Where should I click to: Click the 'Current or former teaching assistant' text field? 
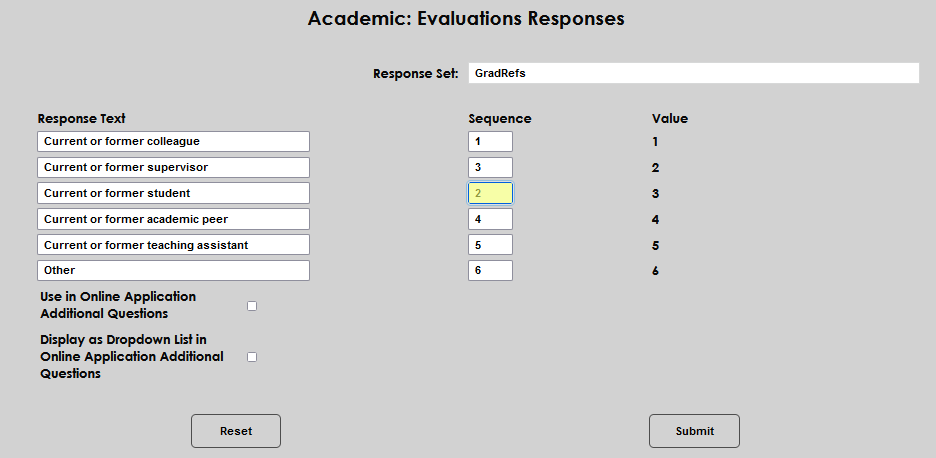point(174,245)
